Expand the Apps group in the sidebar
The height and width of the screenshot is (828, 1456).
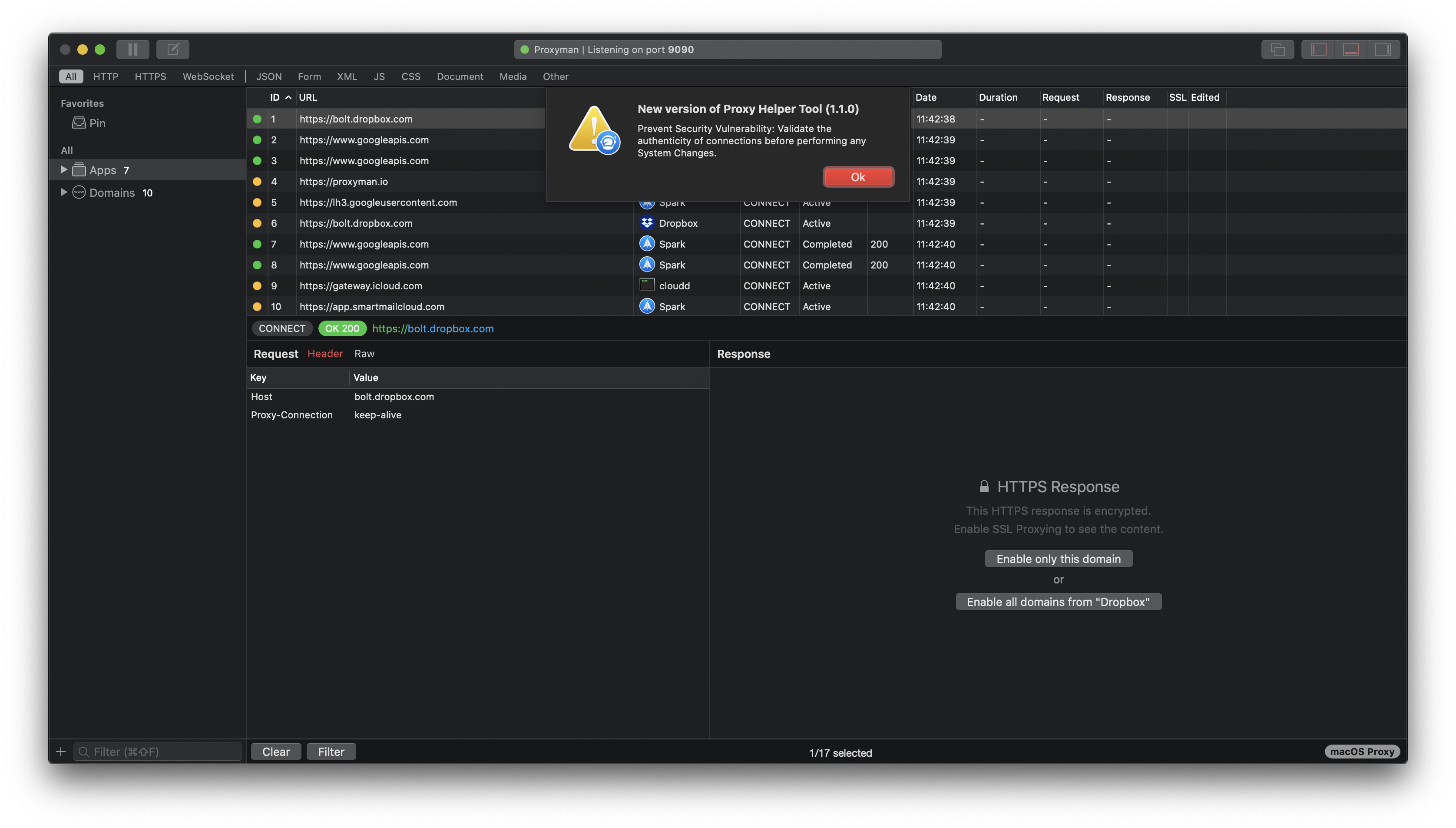click(64, 169)
